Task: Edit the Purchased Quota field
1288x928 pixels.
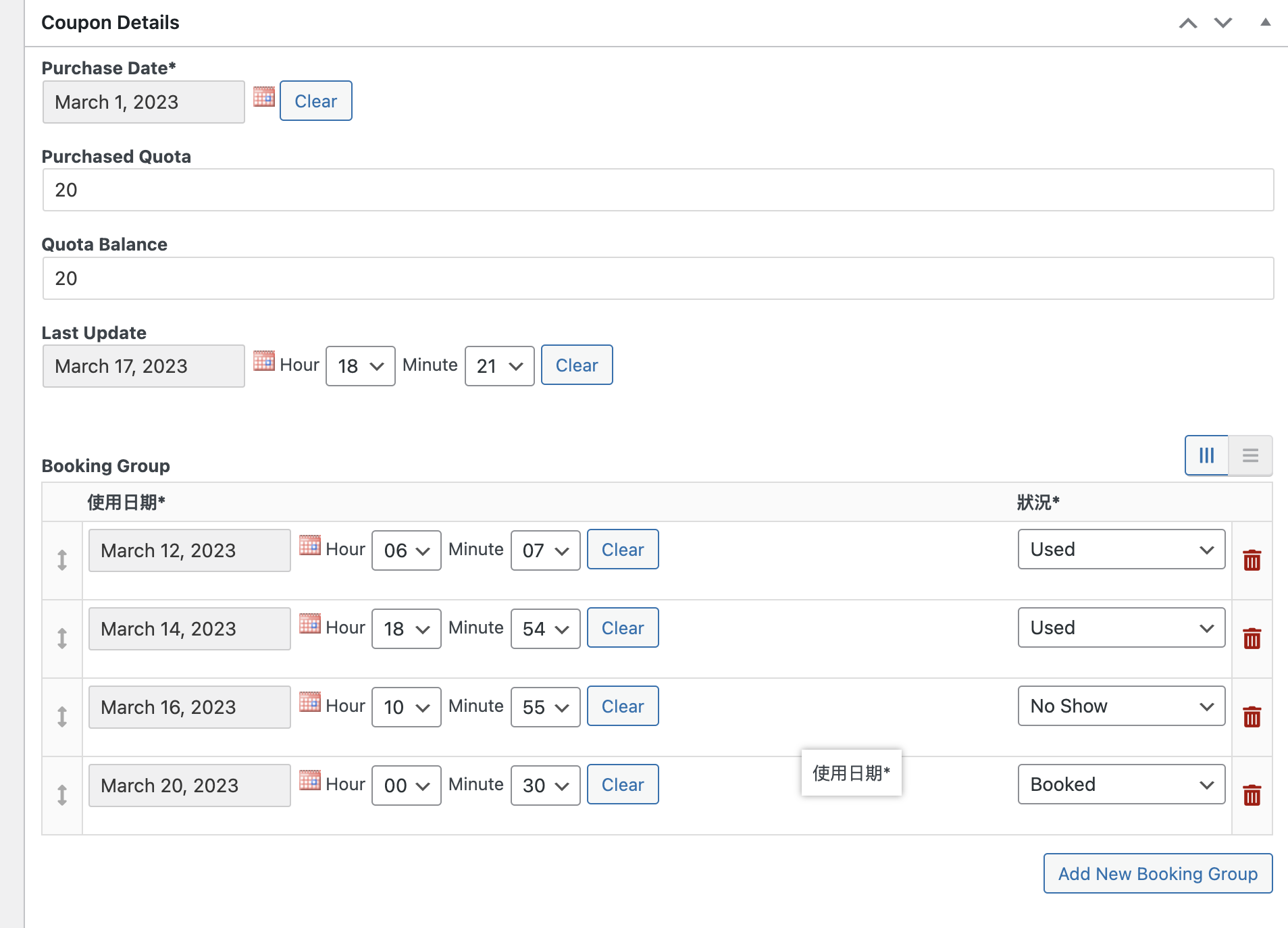Action: 658,190
